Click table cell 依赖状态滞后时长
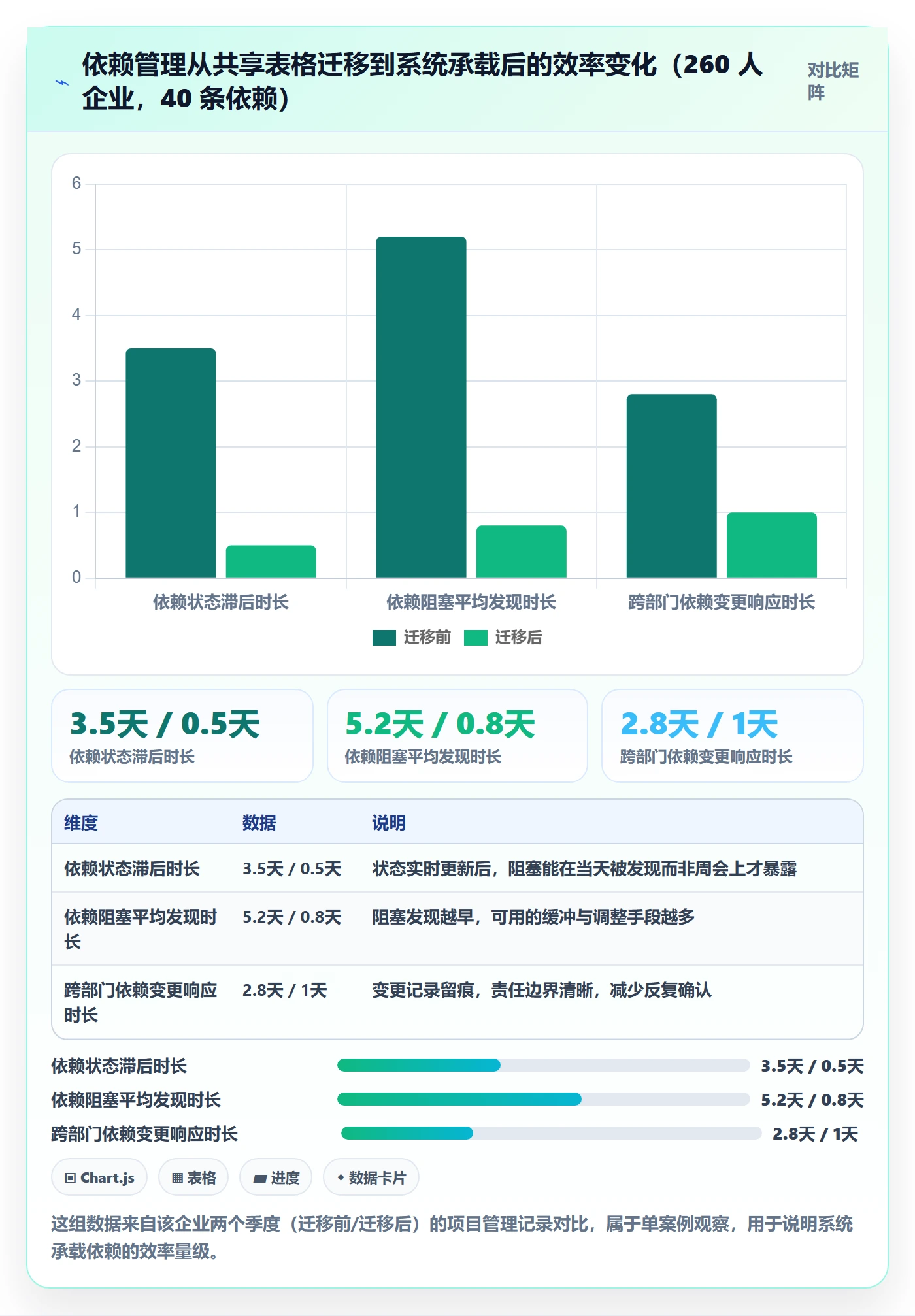The height and width of the screenshot is (1316, 915). click(132, 868)
